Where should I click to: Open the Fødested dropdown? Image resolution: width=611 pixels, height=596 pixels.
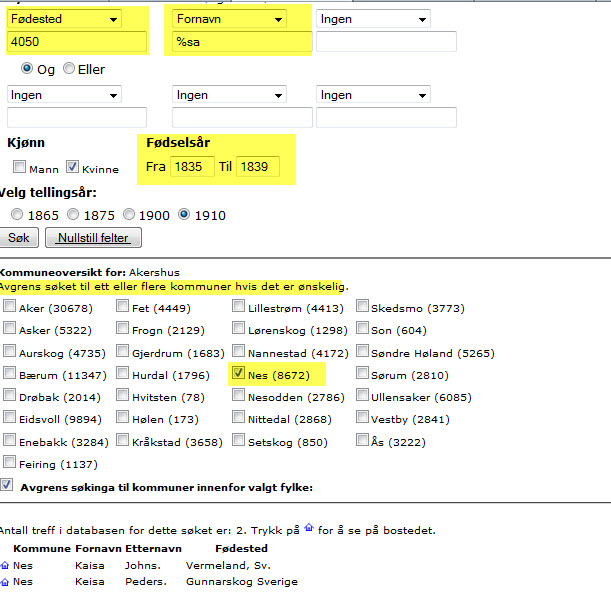click(64, 19)
